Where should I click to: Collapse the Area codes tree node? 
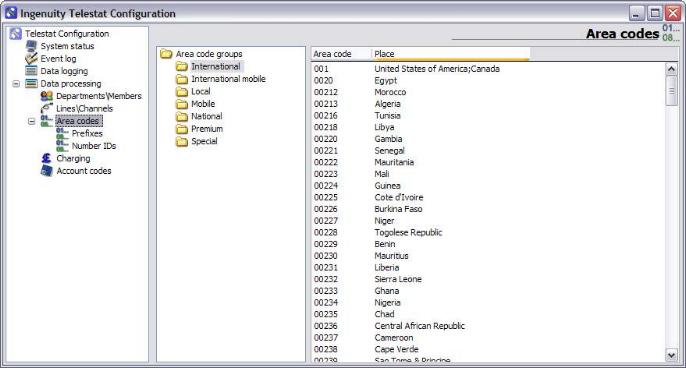[x=32, y=121]
